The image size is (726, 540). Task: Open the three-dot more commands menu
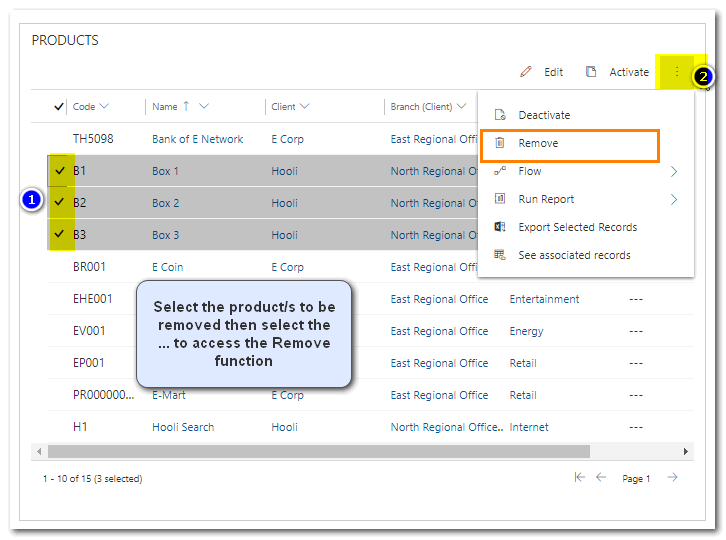click(677, 72)
